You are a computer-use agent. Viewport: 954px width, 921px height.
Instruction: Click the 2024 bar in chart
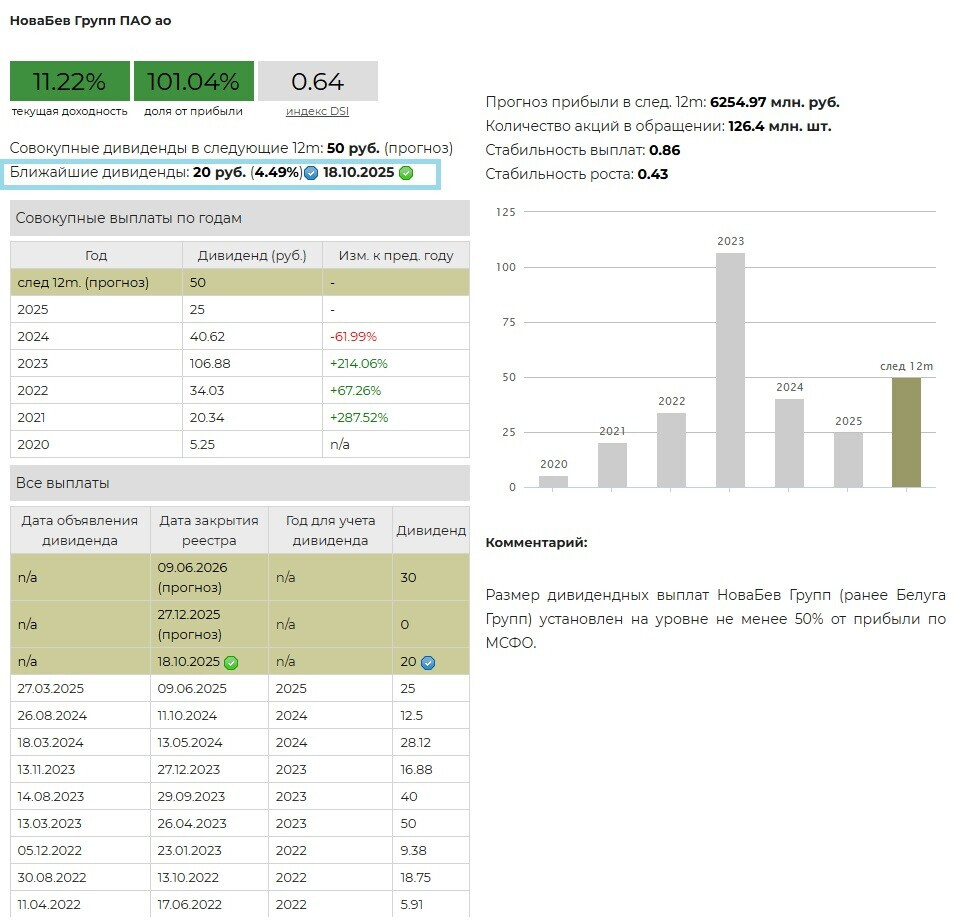(789, 443)
